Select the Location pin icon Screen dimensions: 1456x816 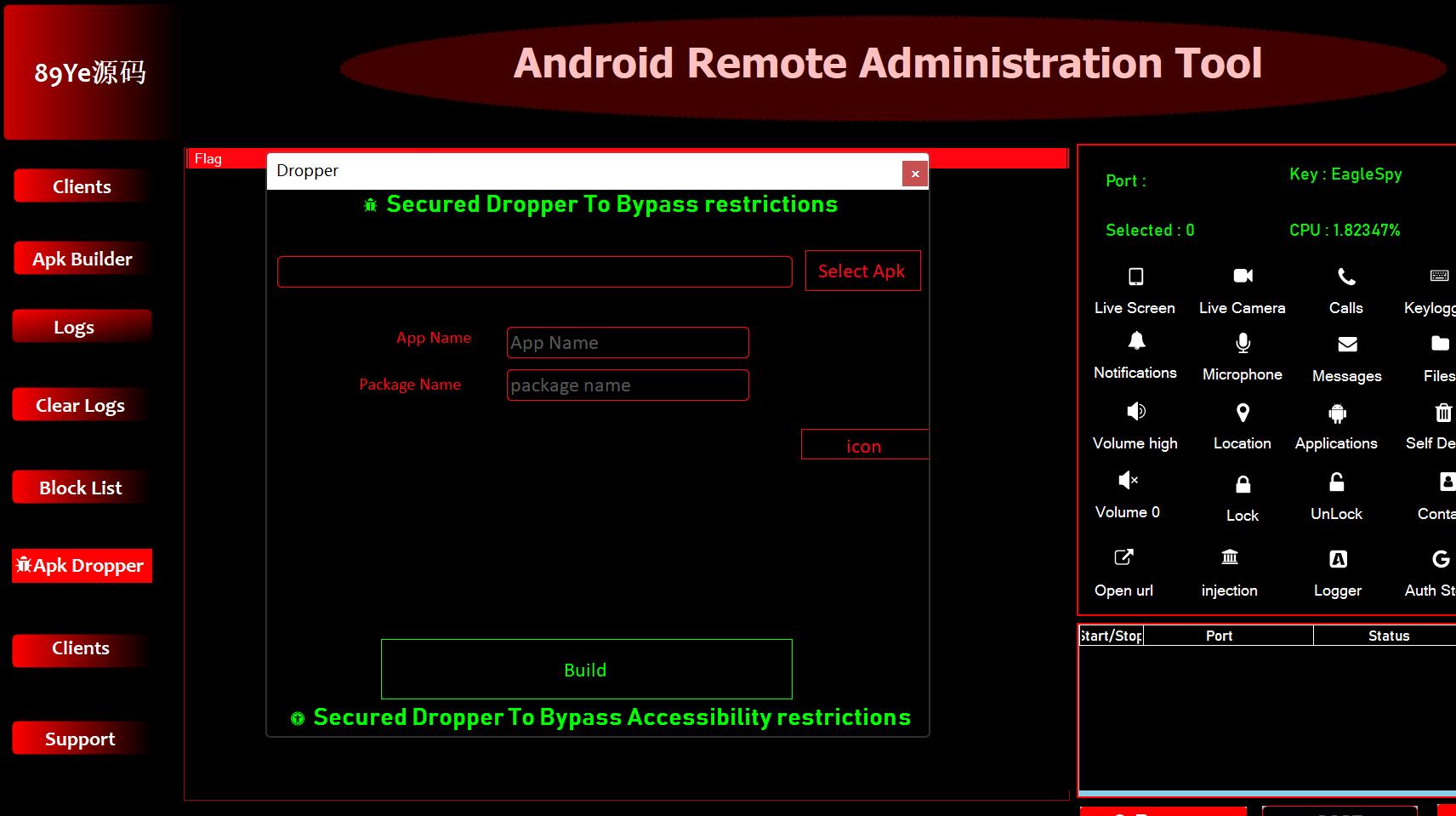point(1243,413)
